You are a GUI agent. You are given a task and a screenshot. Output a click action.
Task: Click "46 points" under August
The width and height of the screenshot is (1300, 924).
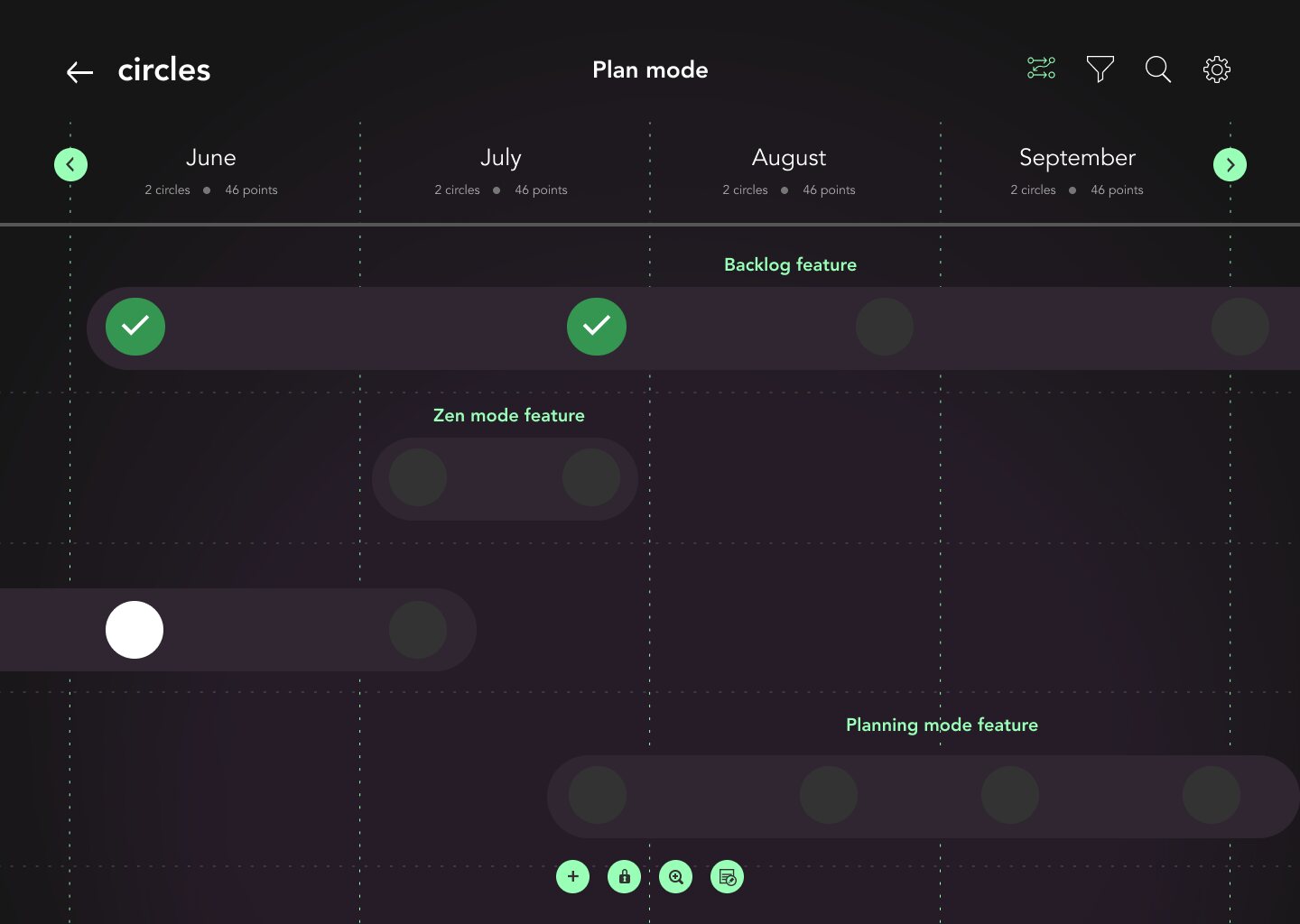(829, 189)
